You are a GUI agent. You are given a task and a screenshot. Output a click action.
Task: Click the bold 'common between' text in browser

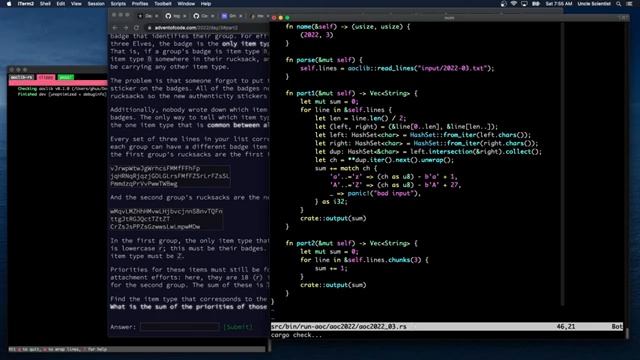pyautogui.click(x=233, y=125)
